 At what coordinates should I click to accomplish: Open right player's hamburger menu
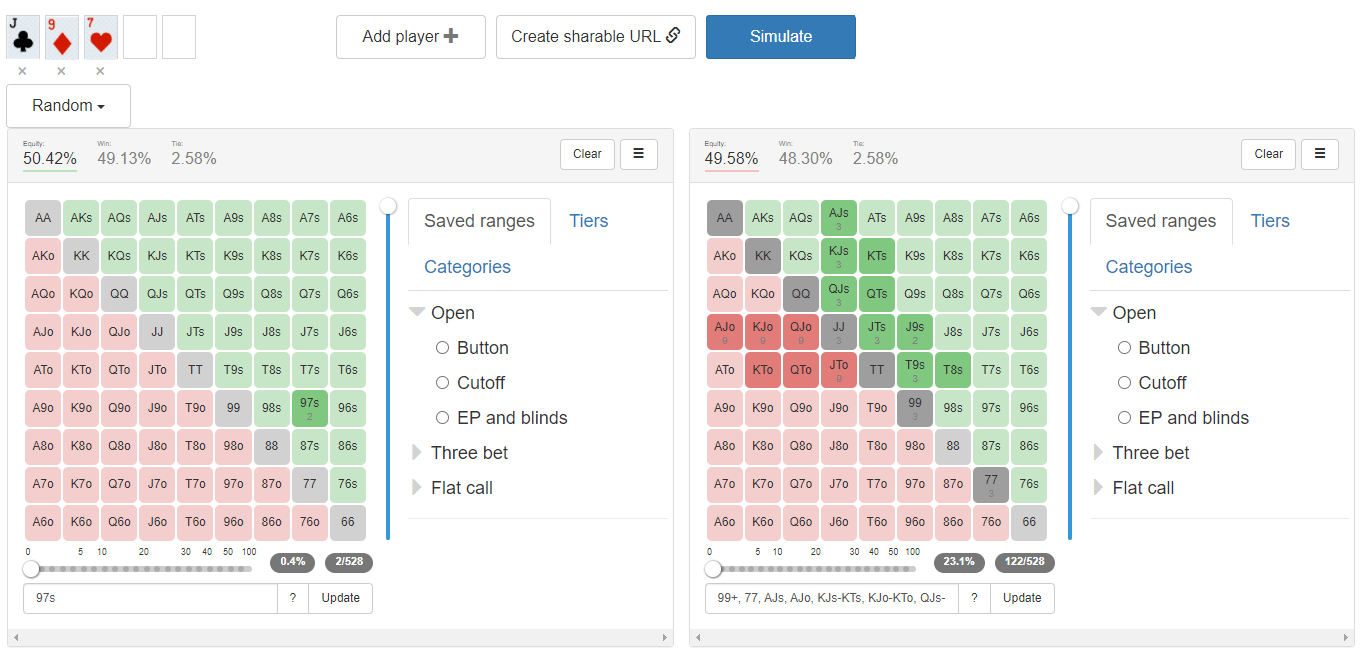[1320, 154]
